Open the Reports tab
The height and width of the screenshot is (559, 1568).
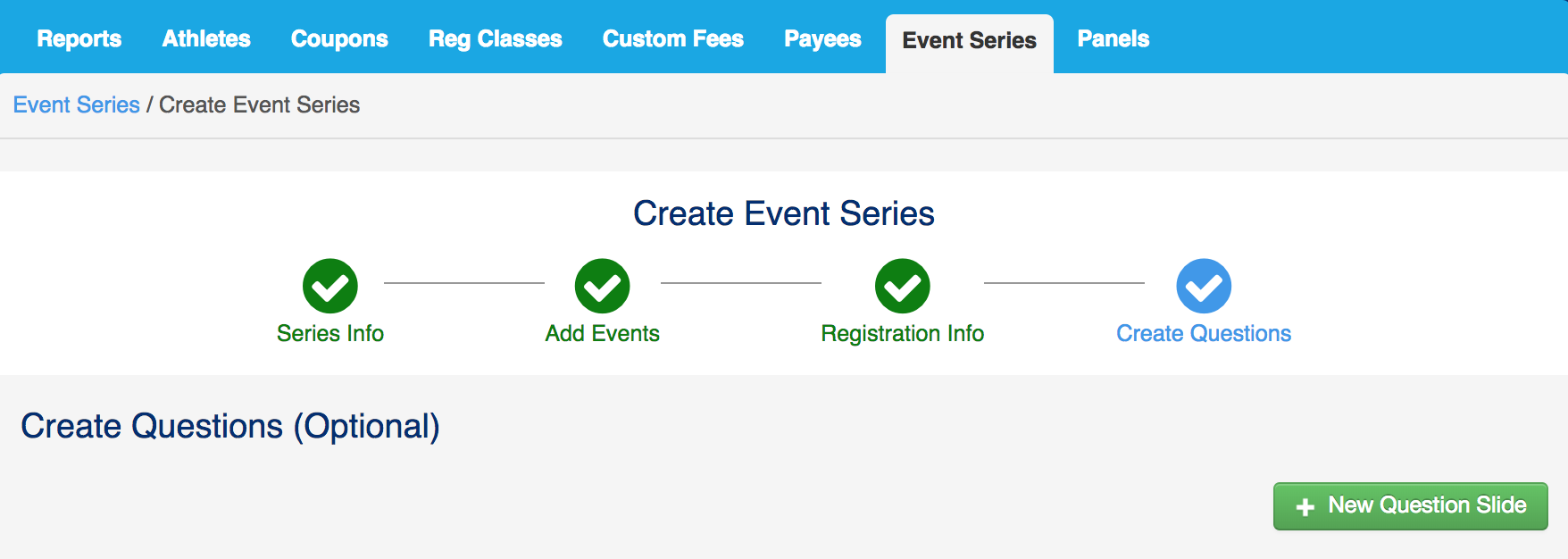[79, 39]
